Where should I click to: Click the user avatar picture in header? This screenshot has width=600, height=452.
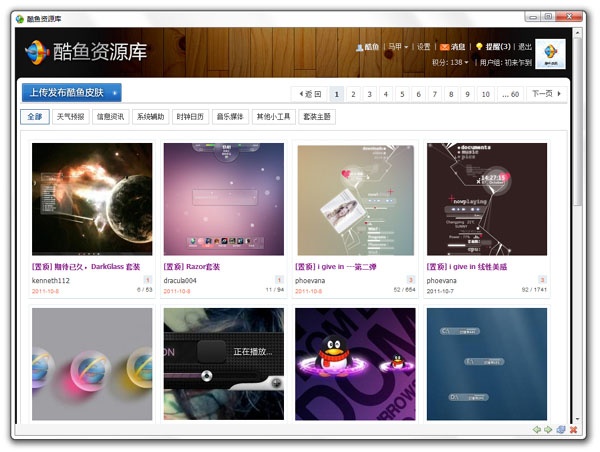550,54
